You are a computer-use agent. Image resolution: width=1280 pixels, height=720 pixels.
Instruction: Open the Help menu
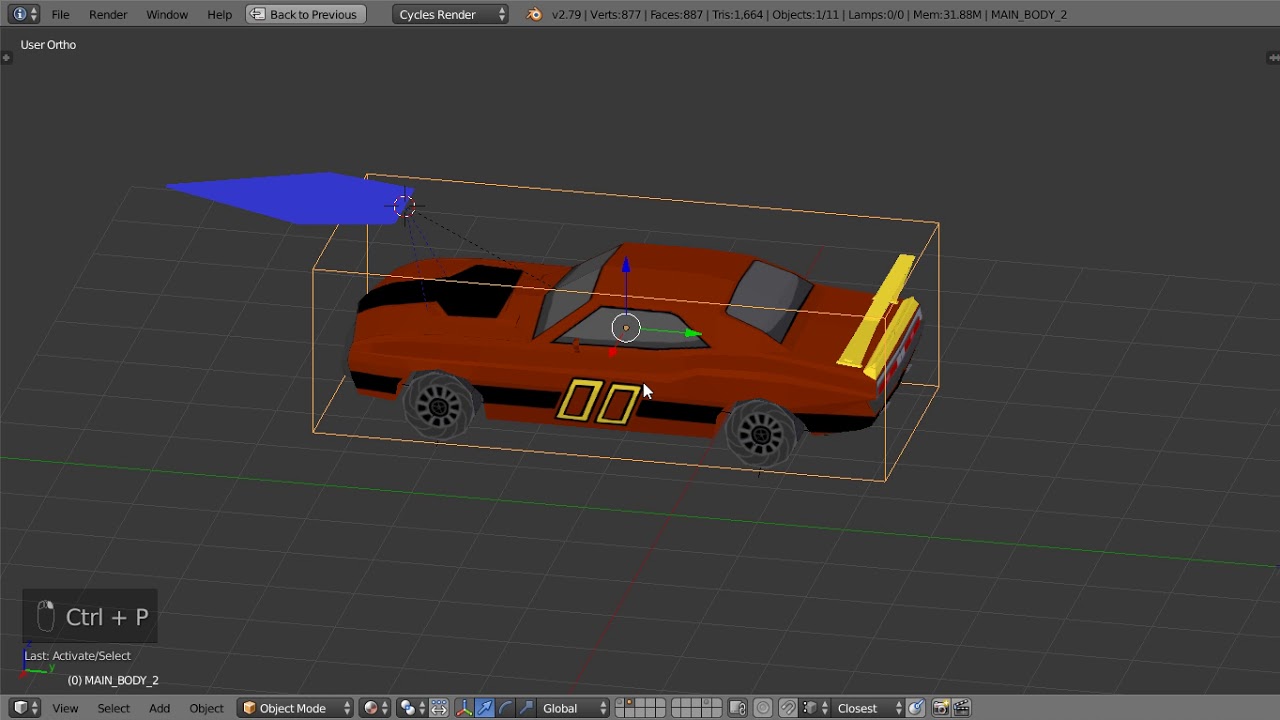pos(219,14)
